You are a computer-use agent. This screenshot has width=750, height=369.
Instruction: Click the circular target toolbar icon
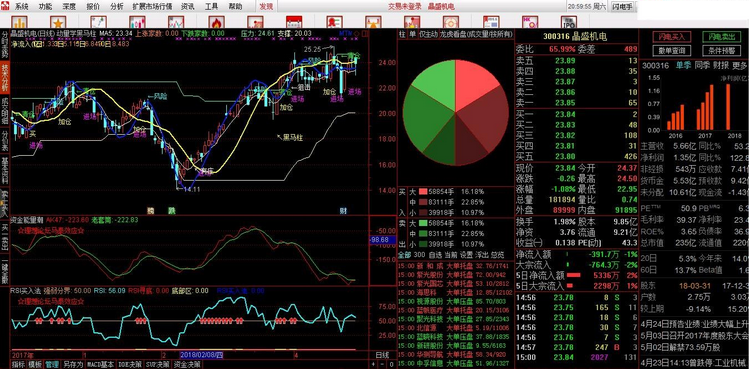[x=450, y=22]
